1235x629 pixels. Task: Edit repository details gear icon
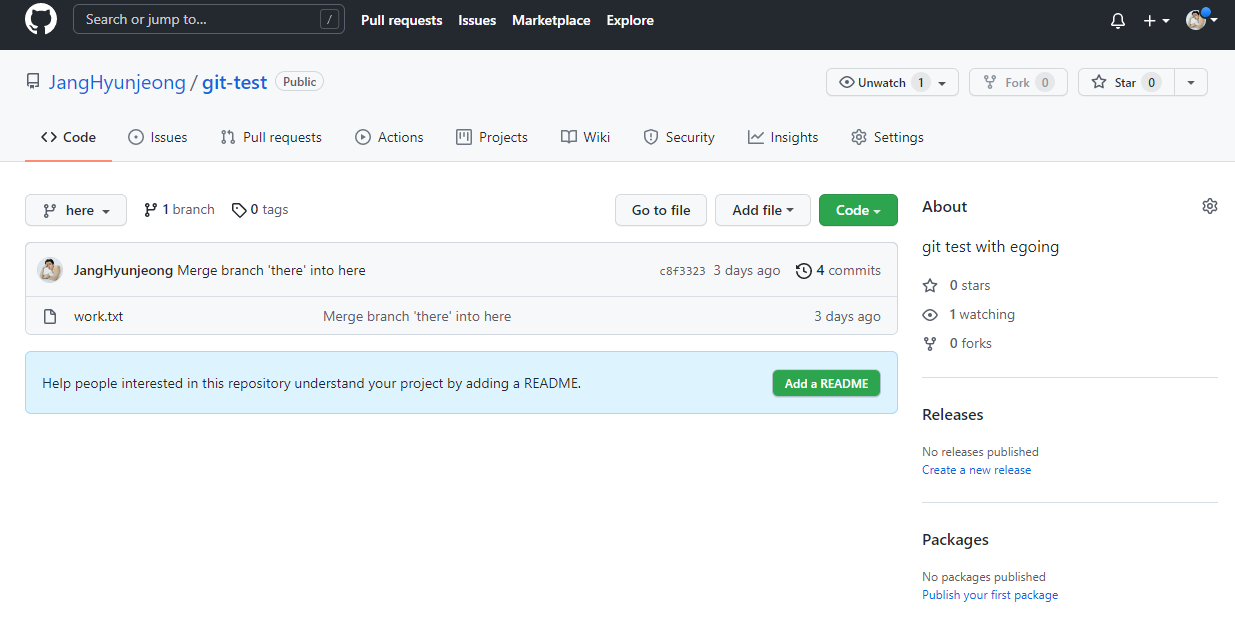(1210, 206)
